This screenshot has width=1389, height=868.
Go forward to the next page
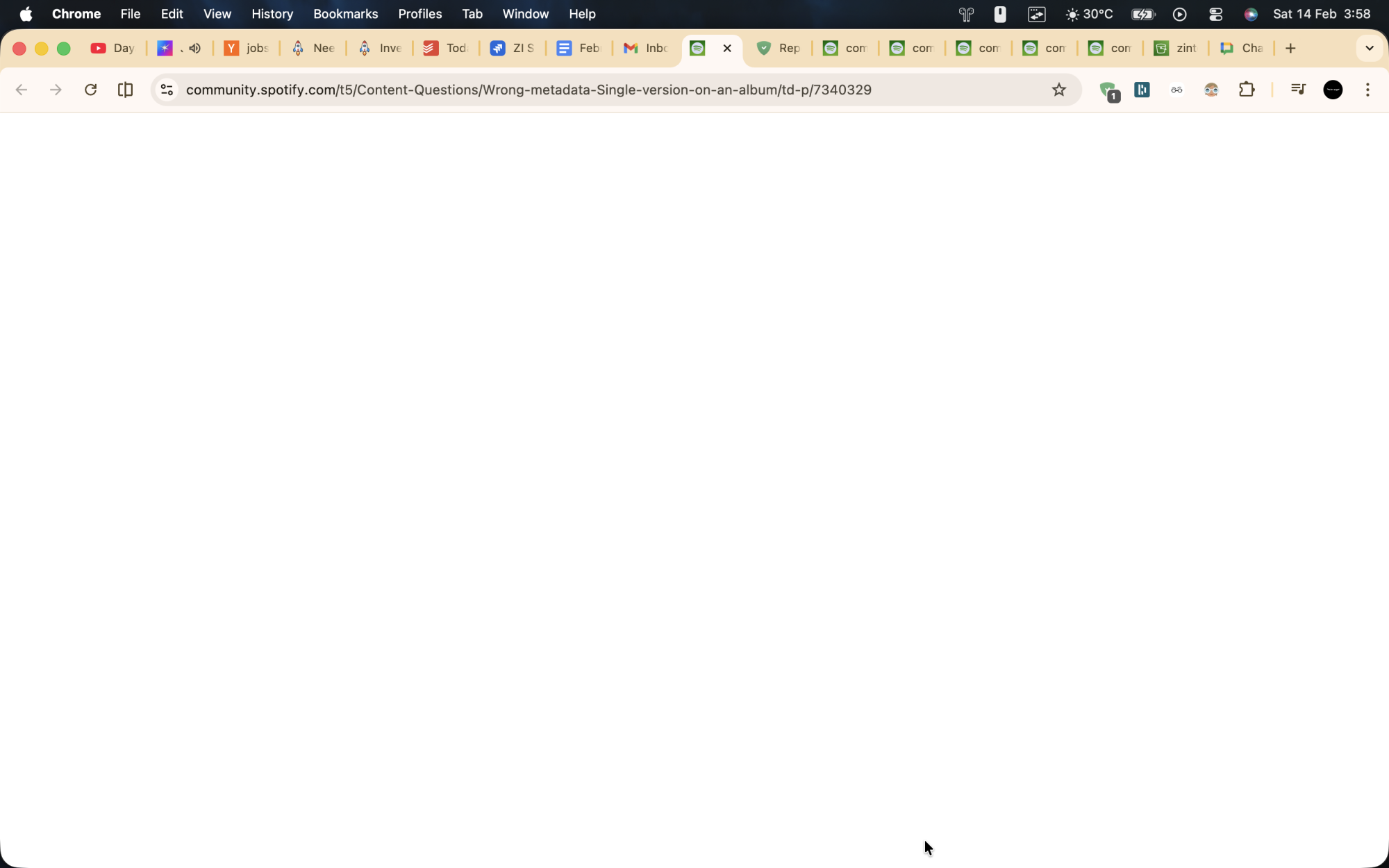(x=56, y=90)
